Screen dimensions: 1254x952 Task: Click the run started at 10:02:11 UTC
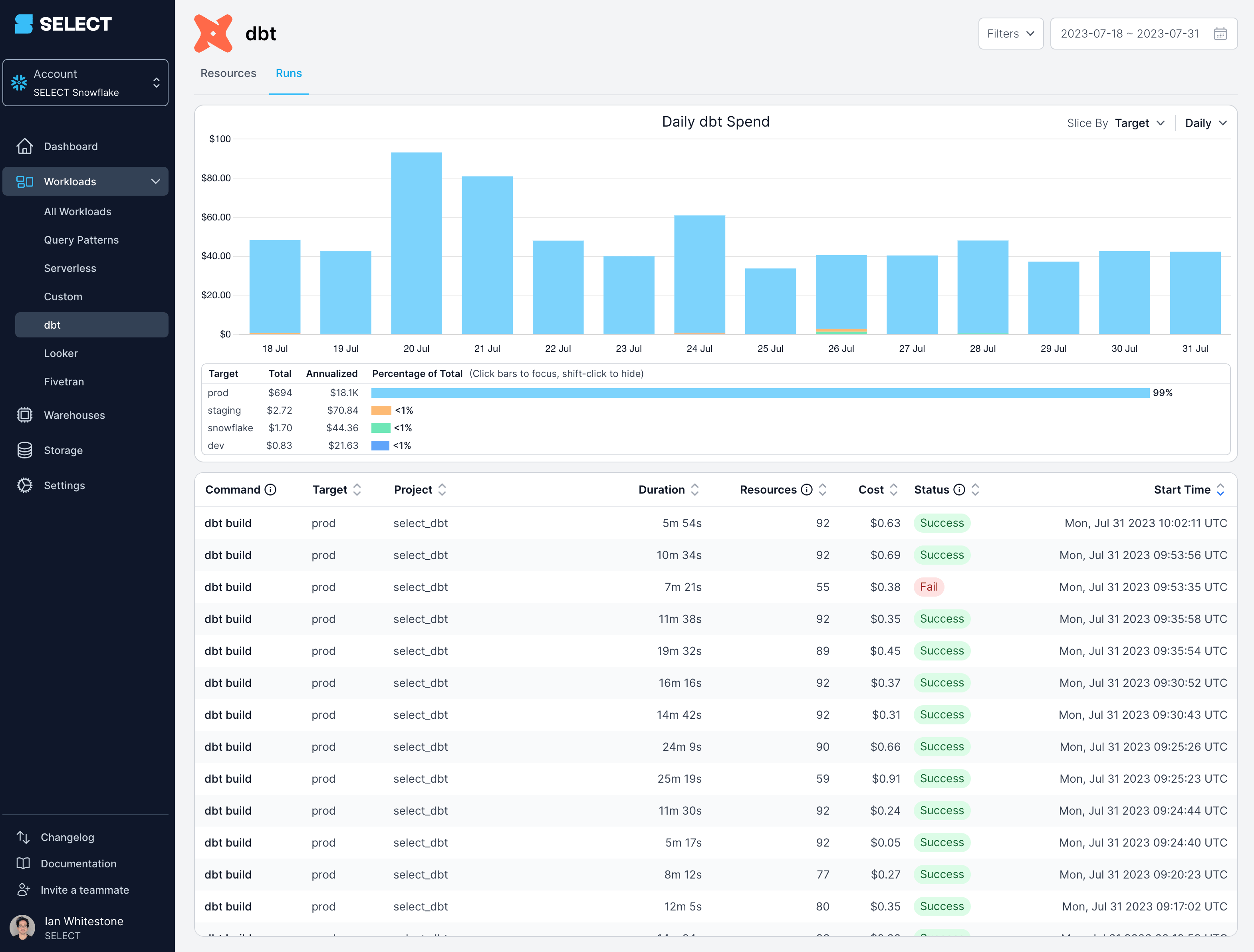point(716,523)
